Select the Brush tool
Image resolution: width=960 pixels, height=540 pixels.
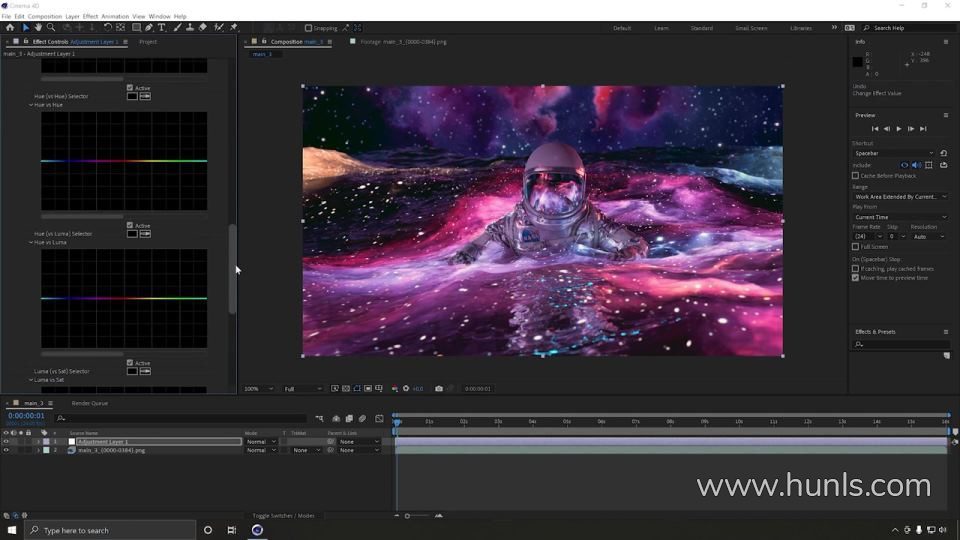[178, 28]
